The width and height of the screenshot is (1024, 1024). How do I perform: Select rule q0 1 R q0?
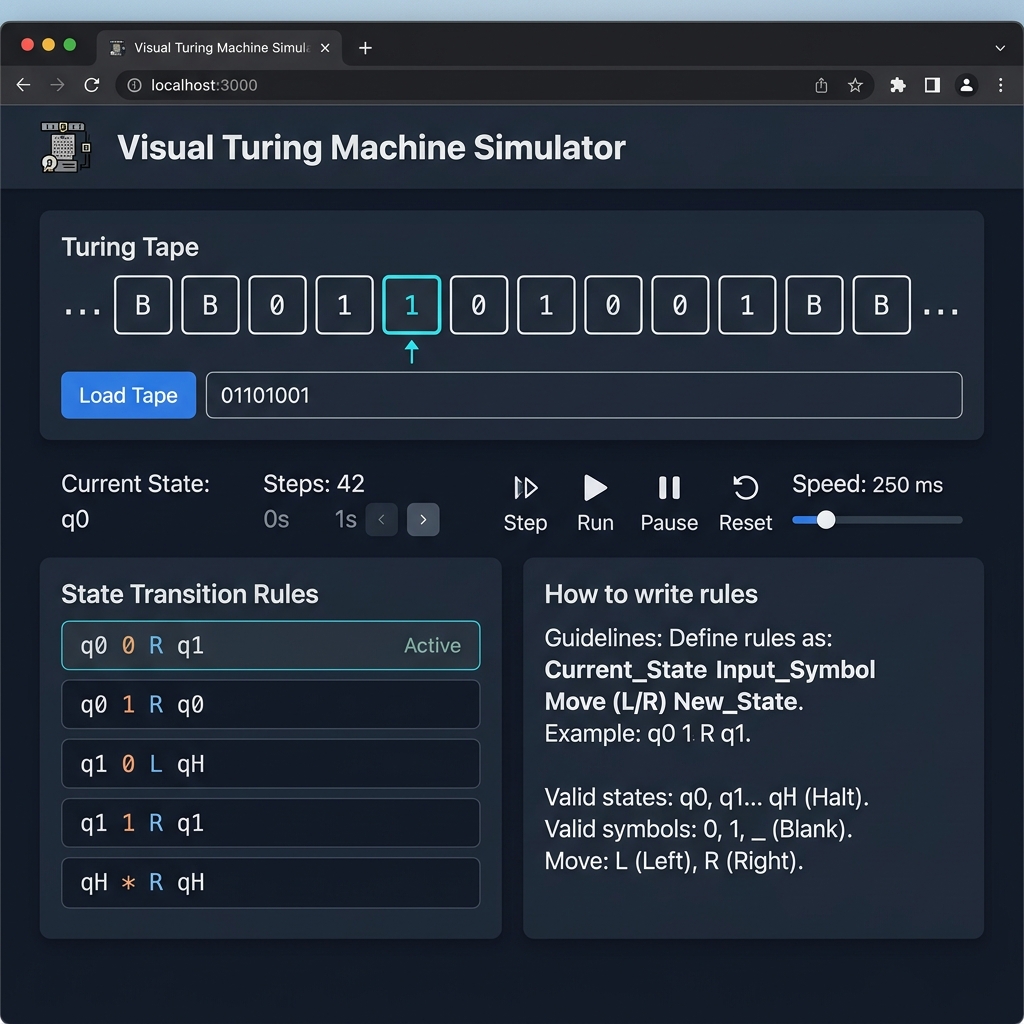[270, 705]
